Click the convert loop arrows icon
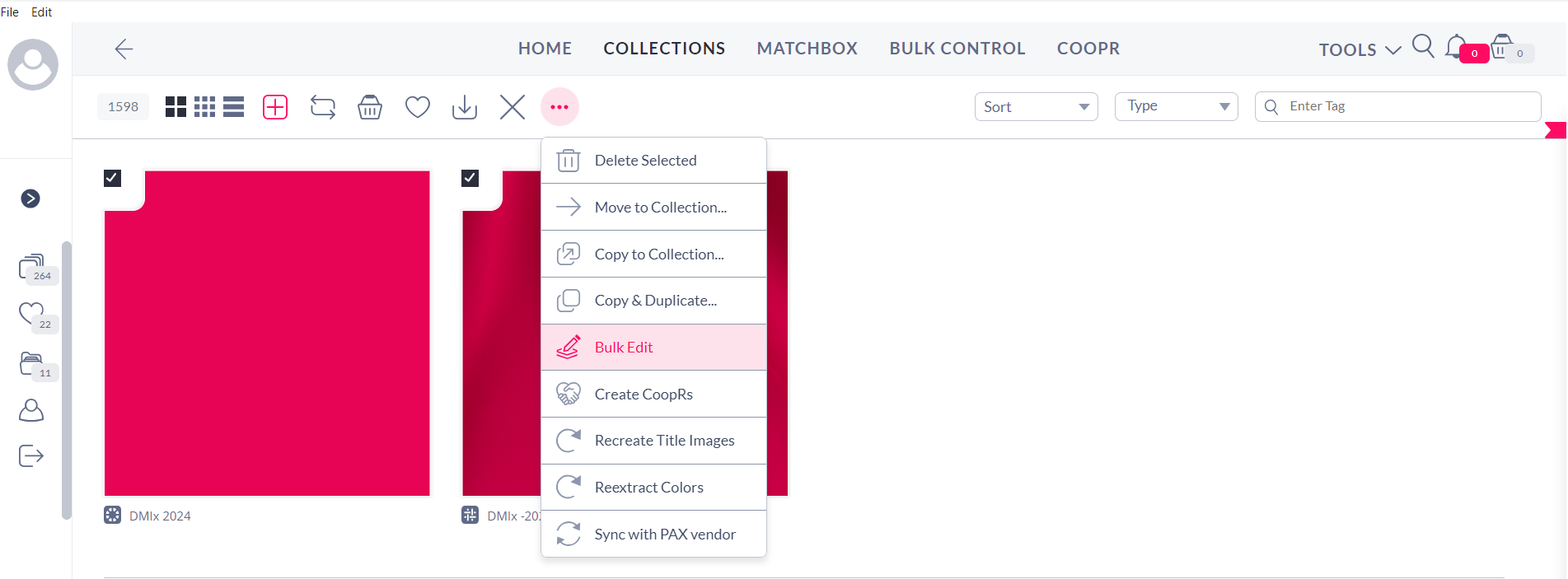Viewport: 1568px width, 579px height. click(x=323, y=107)
